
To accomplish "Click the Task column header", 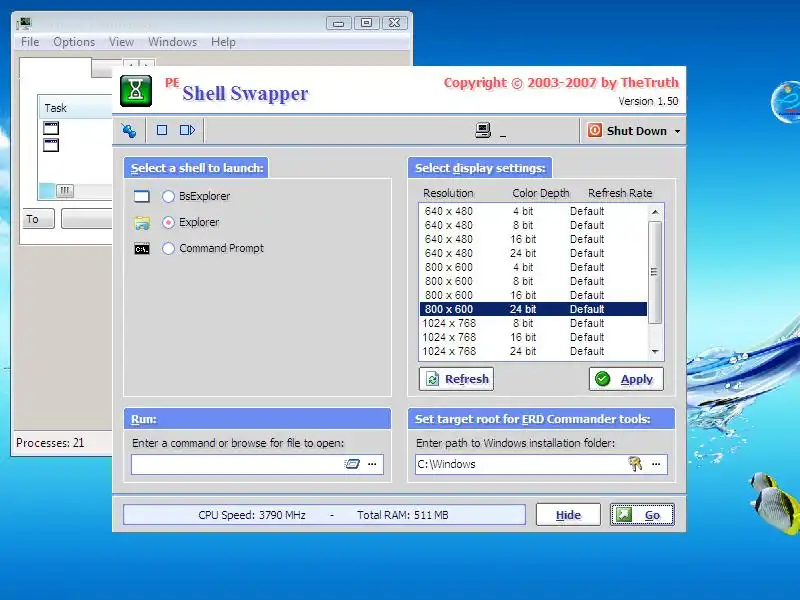I will tap(76, 108).
